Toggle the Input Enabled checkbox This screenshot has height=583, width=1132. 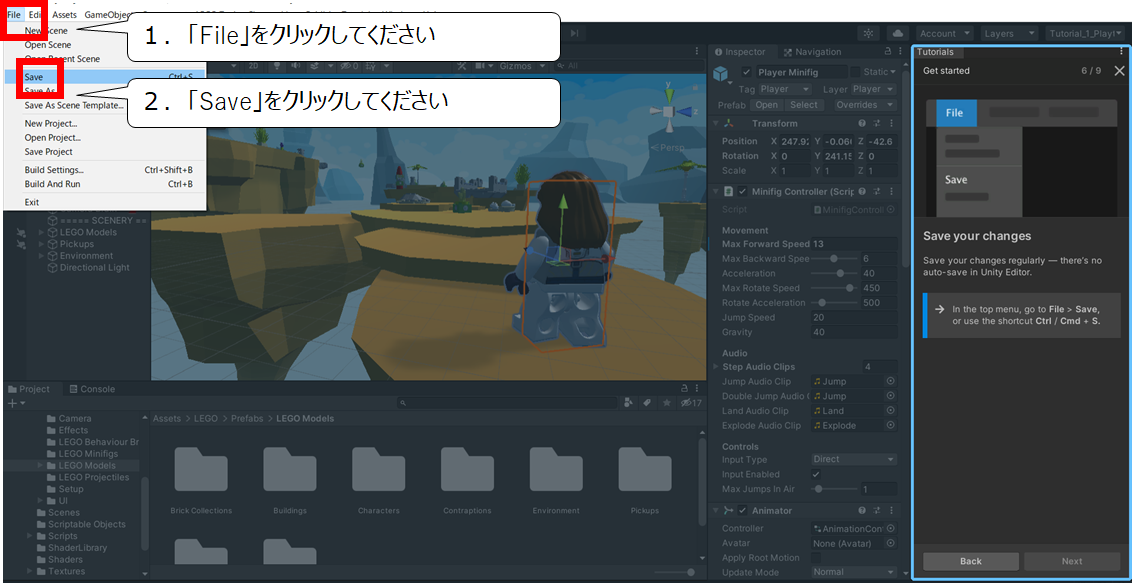tap(816, 474)
